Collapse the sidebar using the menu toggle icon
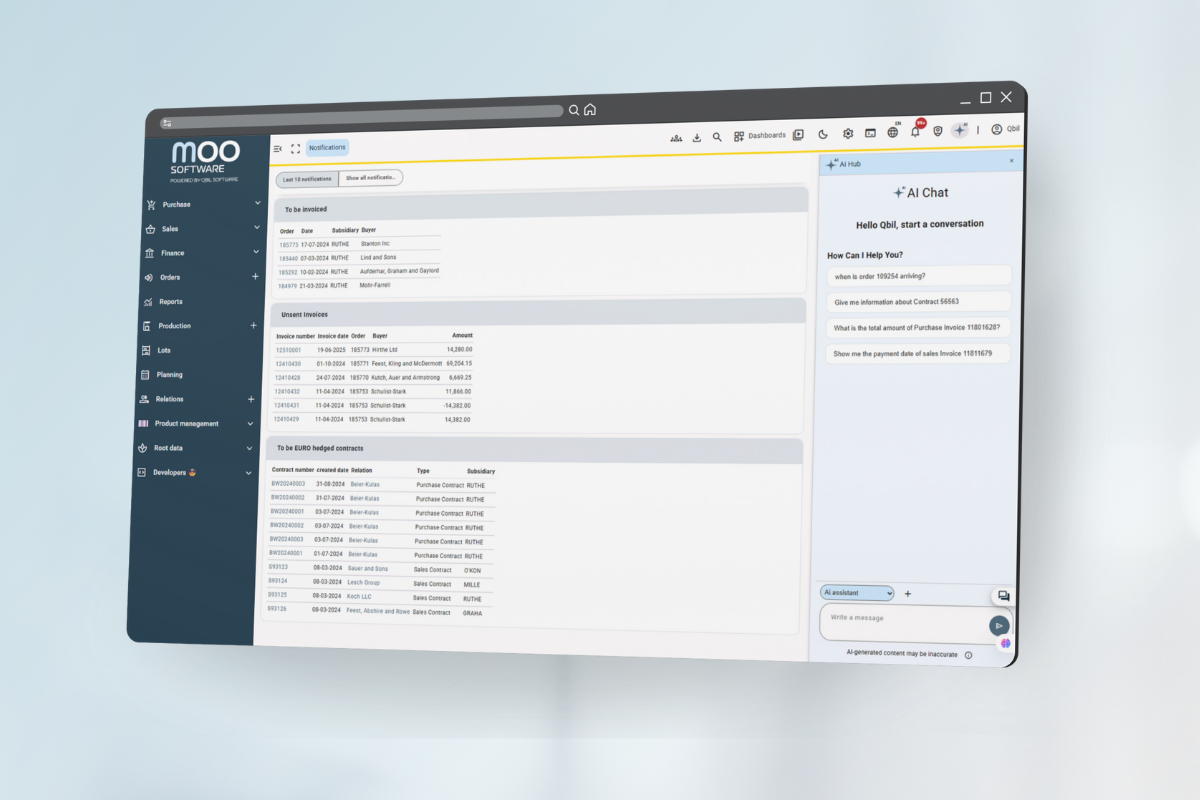Image resolution: width=1200 pixels, height=800 pixels. point(277,149)
